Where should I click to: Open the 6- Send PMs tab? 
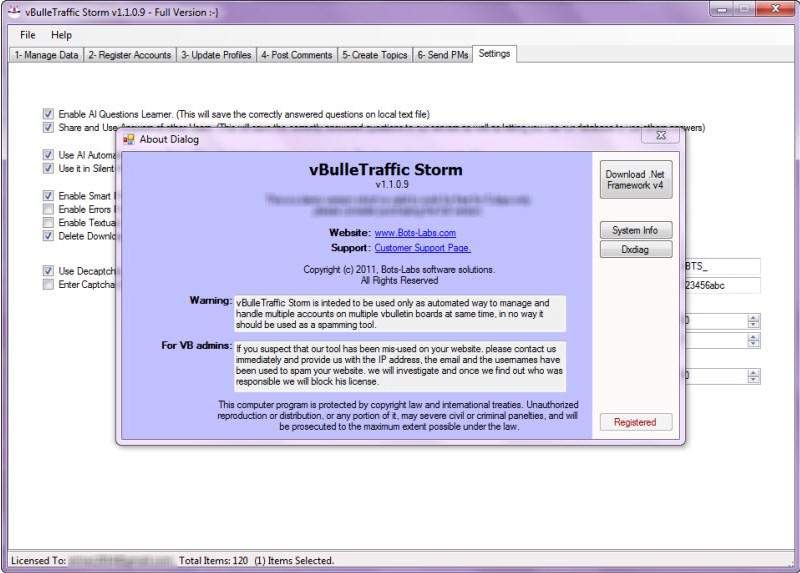[x=442, y=55]
